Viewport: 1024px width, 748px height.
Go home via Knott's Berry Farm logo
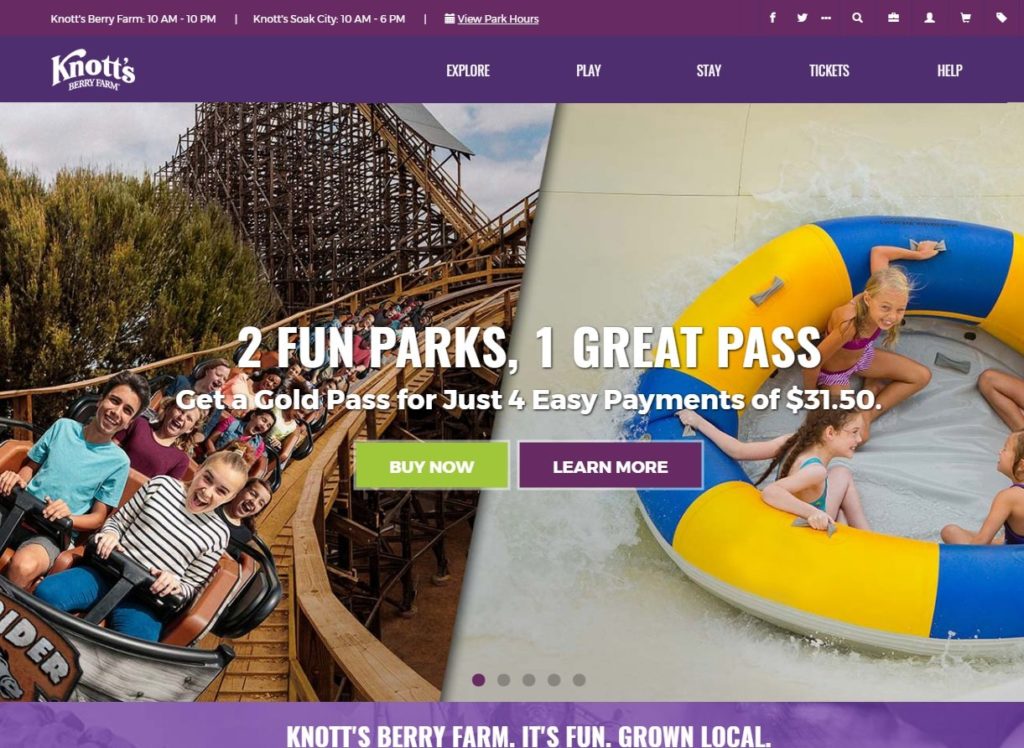pos(93,69)
